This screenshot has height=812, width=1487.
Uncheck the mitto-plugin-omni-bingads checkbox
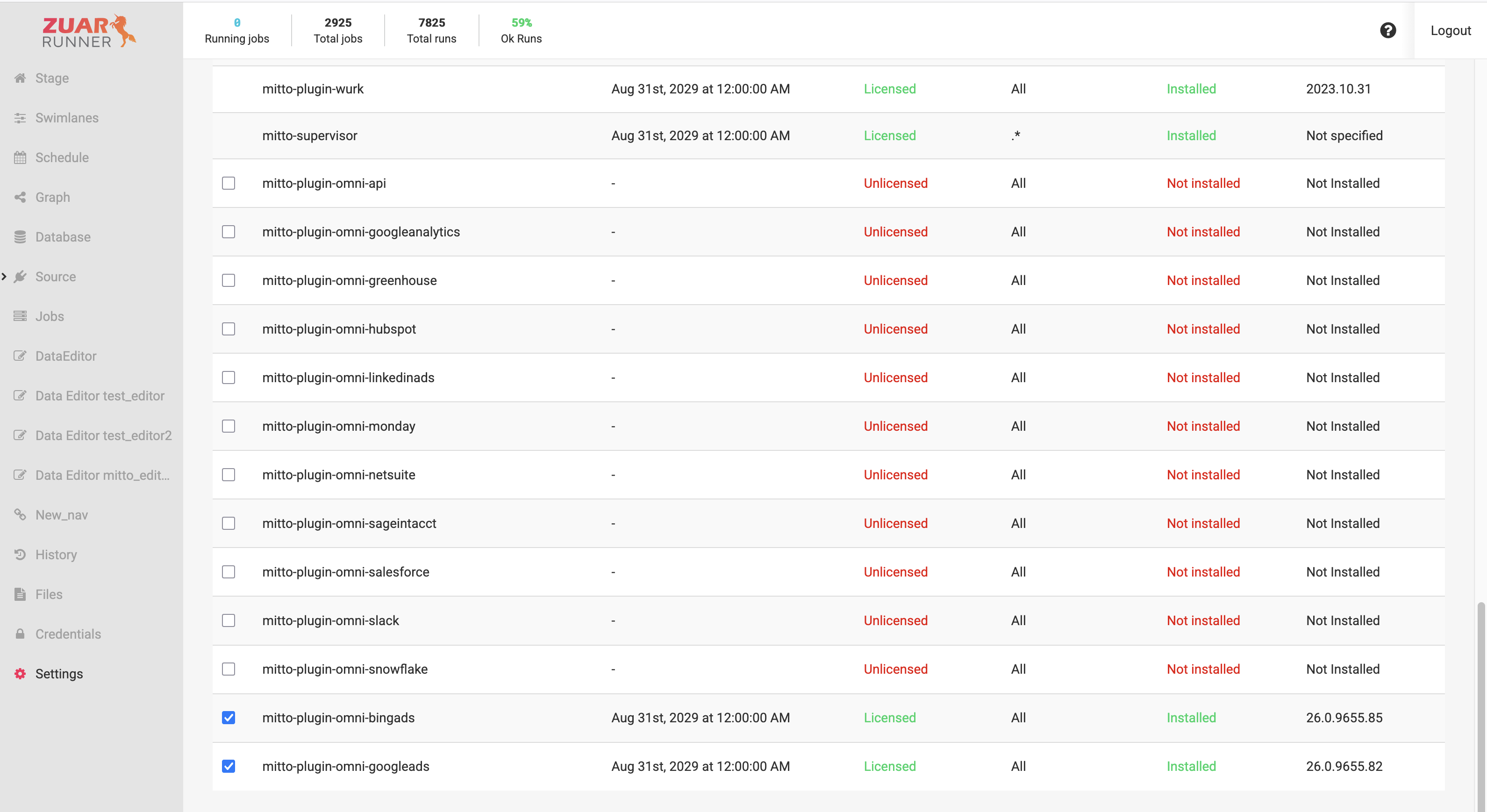pyautogui.click(x=229, y=717)
